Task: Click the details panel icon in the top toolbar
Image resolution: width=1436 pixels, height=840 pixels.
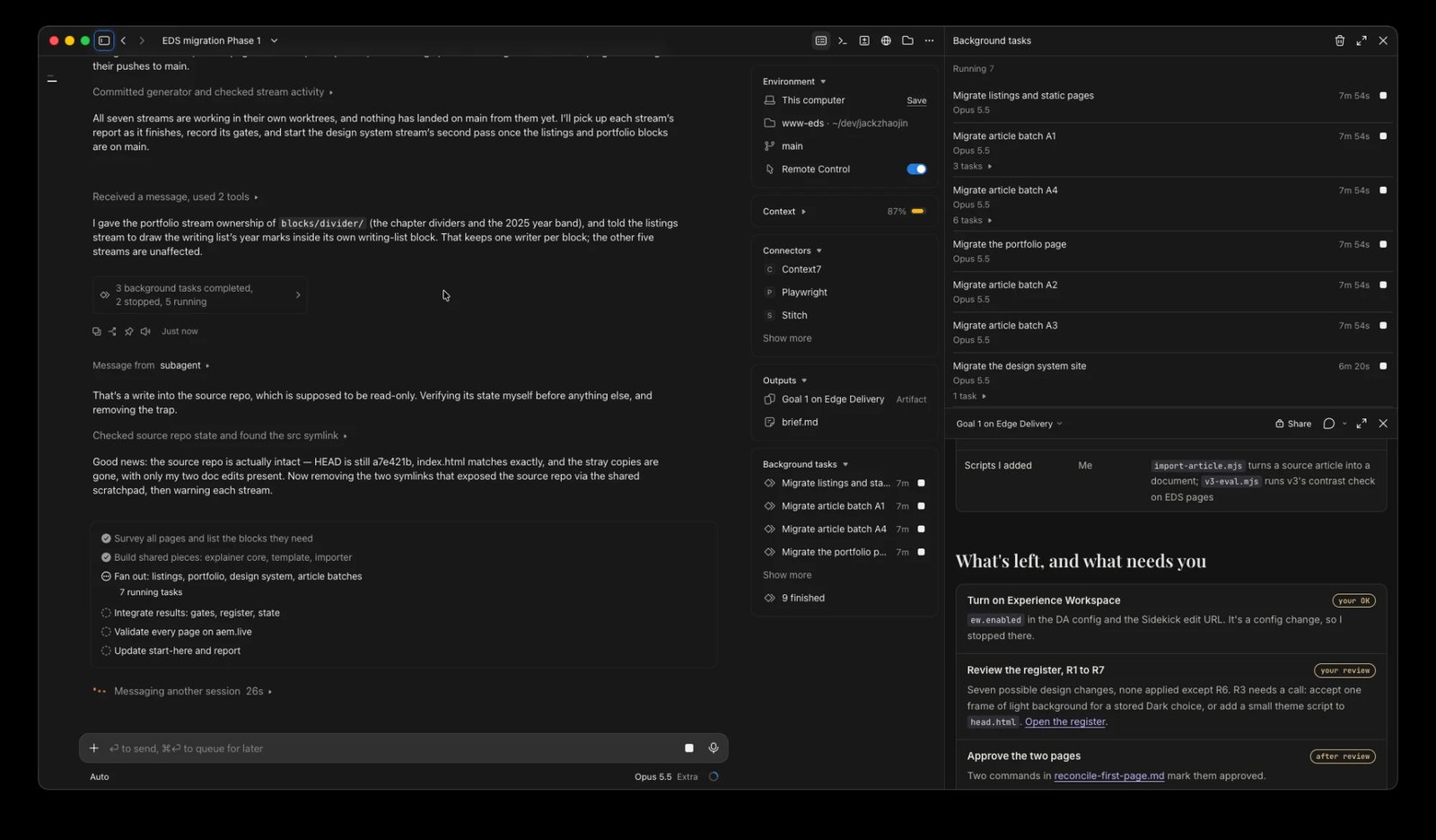Action: tap(820, 40)
